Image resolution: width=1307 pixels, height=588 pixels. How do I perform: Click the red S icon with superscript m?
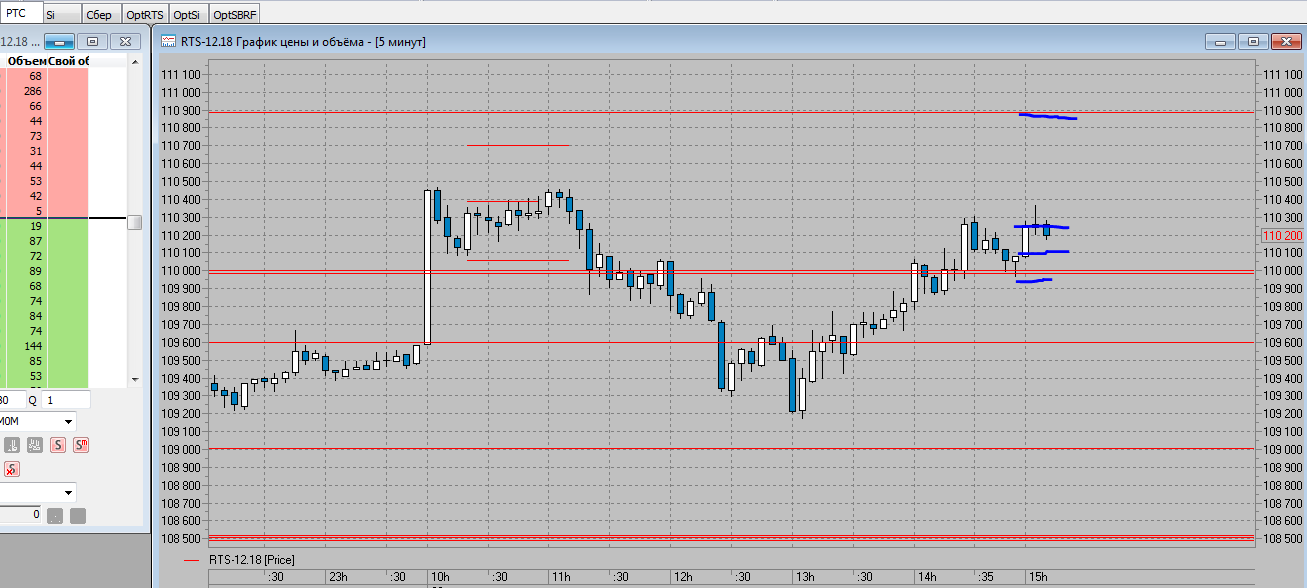click(x=81, y=445)
